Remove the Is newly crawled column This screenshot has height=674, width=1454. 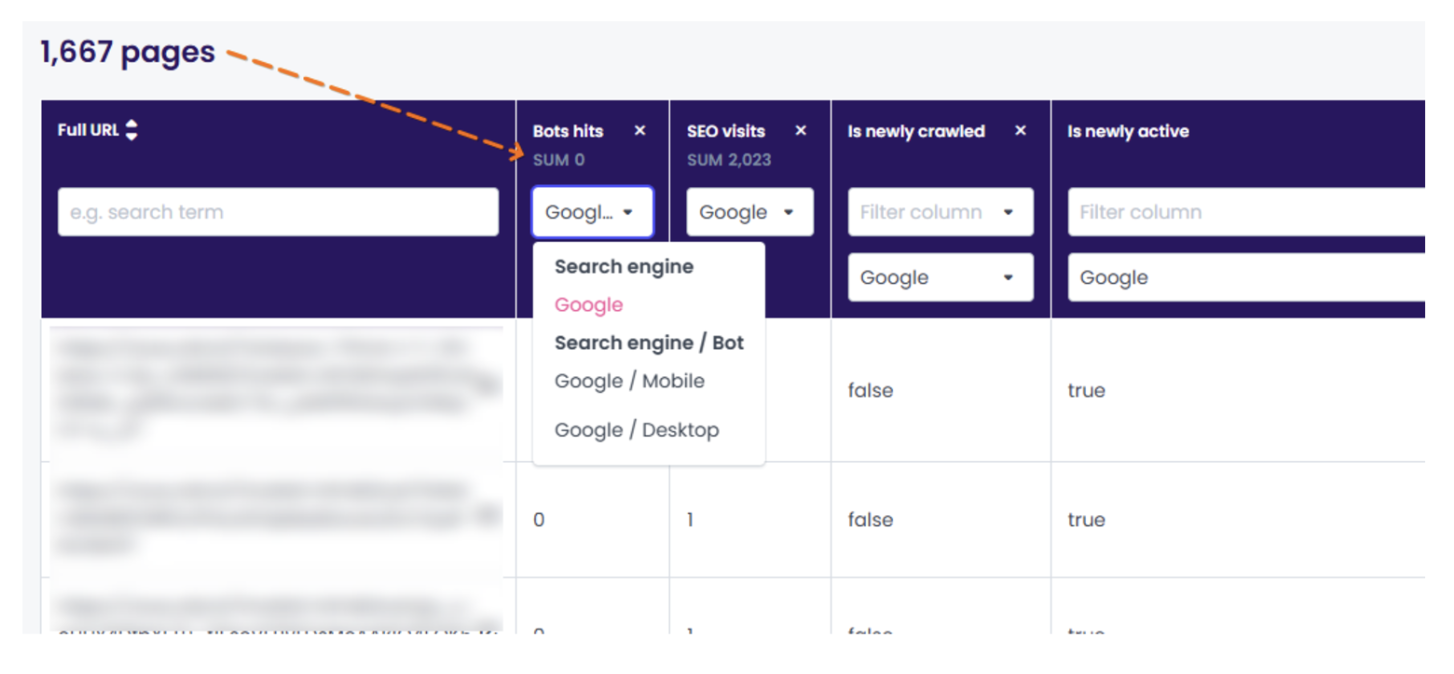click(1020, 131)
